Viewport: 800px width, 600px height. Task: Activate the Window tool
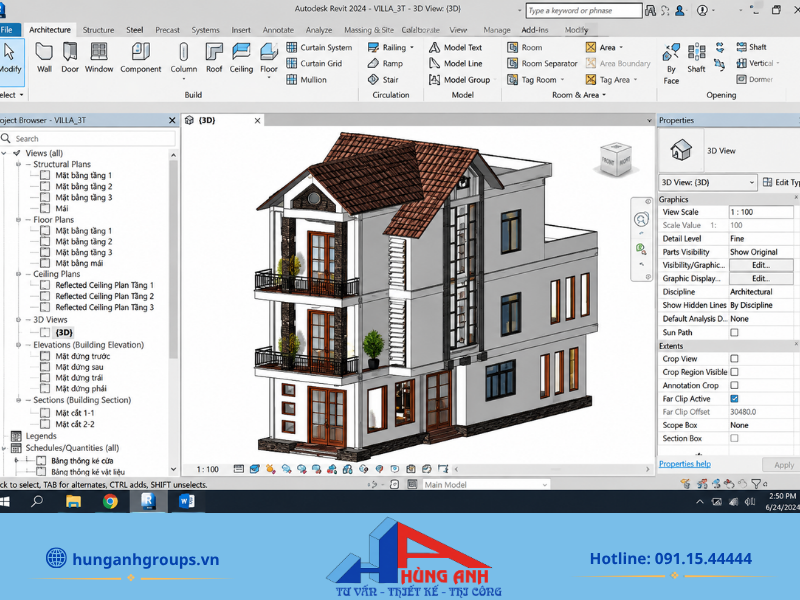coord(99,58)
